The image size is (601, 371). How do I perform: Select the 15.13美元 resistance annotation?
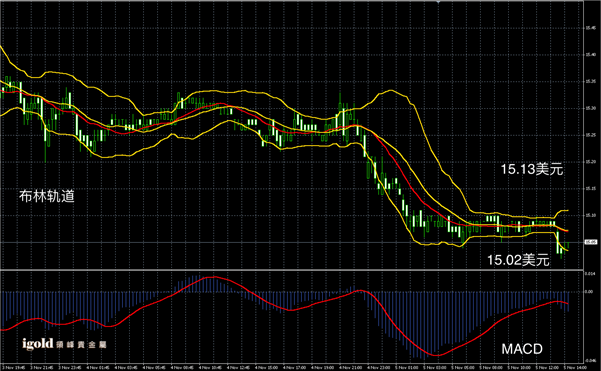[x=532, y=169]
